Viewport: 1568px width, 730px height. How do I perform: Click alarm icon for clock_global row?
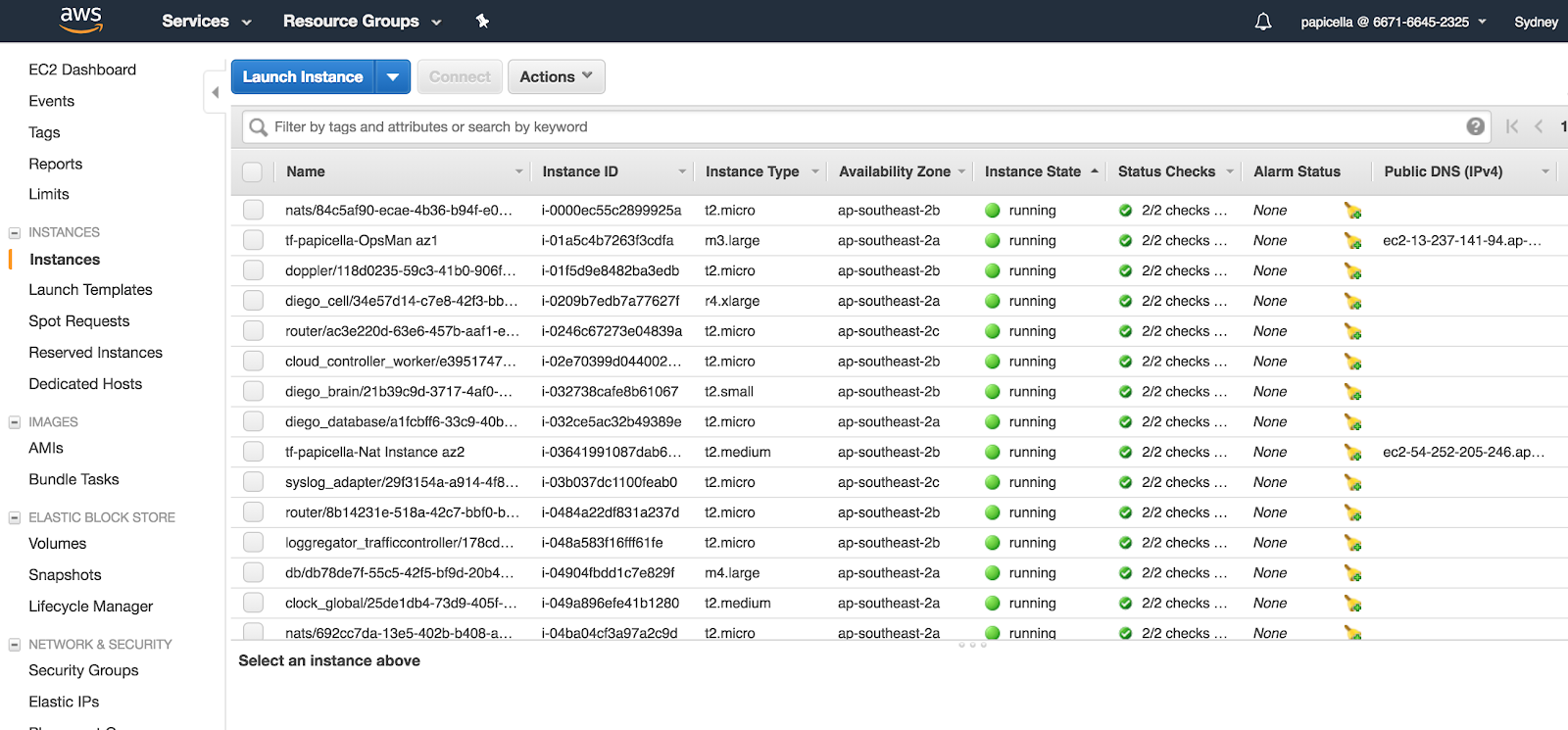point(1353,605)
